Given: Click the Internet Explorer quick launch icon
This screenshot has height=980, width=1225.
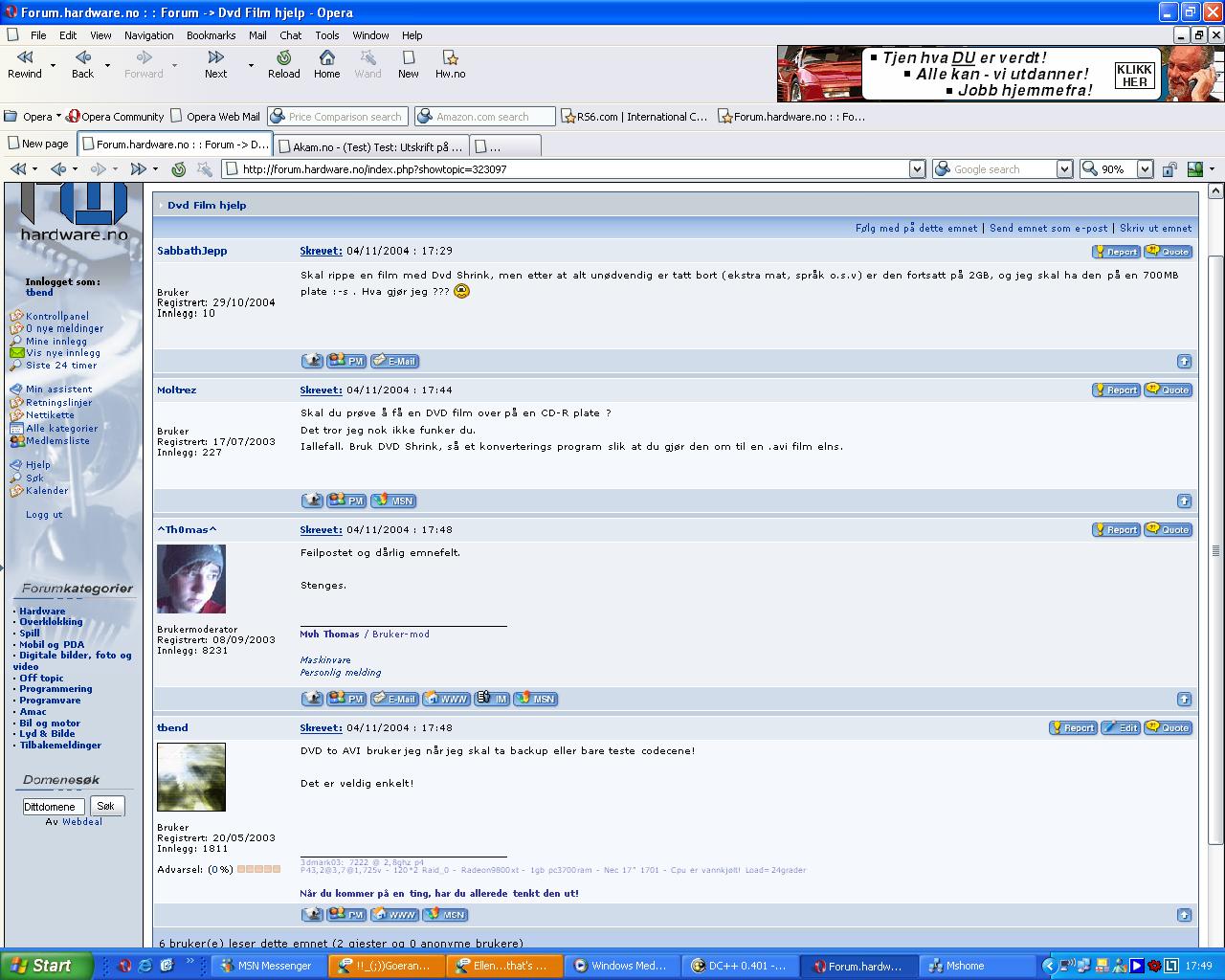Looking at the screenshot, I should tap(145, 966).
